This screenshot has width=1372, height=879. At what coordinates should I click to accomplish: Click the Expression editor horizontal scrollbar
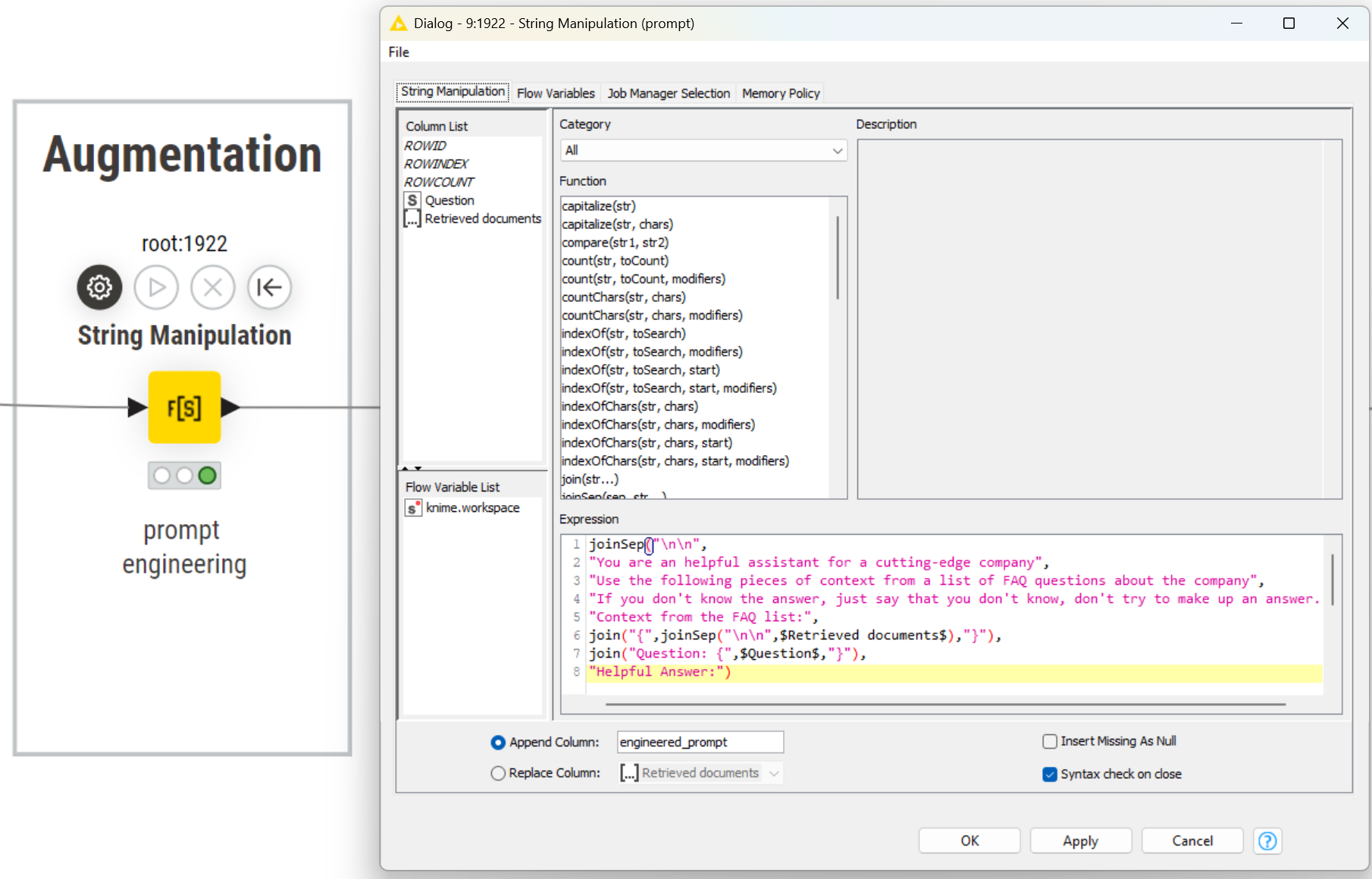(945, 704)
